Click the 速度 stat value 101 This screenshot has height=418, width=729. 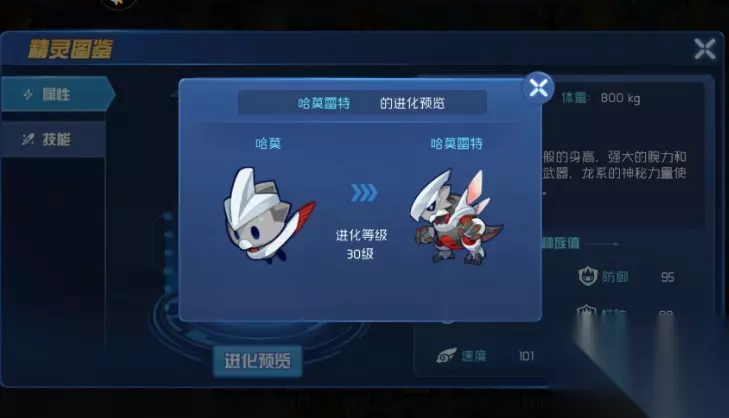(x=526, y=356)
